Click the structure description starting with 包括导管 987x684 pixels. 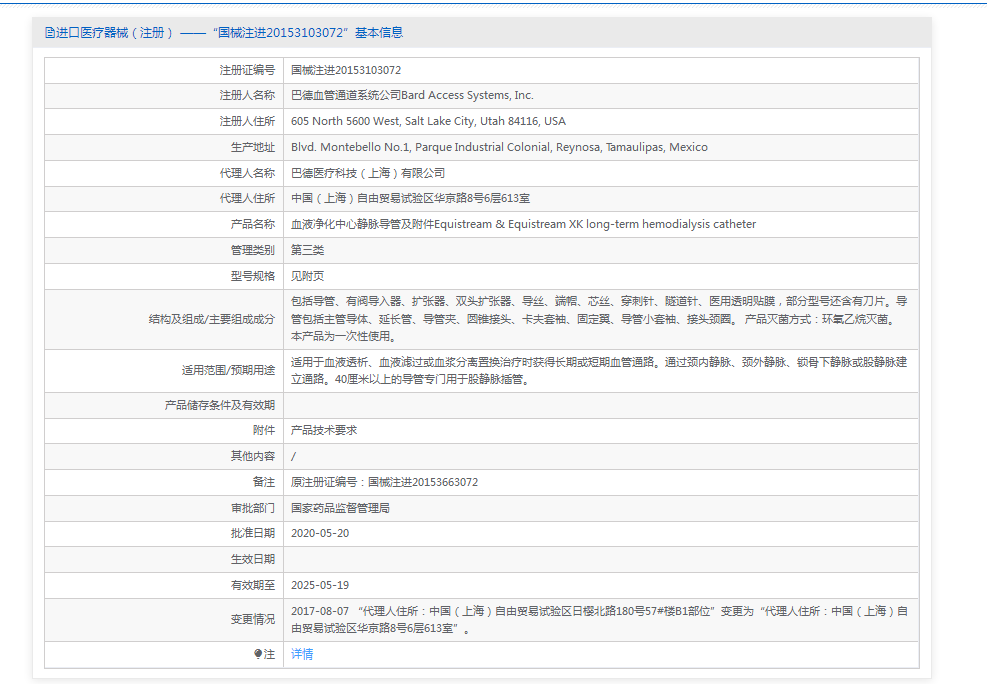(x=599, y=319)
